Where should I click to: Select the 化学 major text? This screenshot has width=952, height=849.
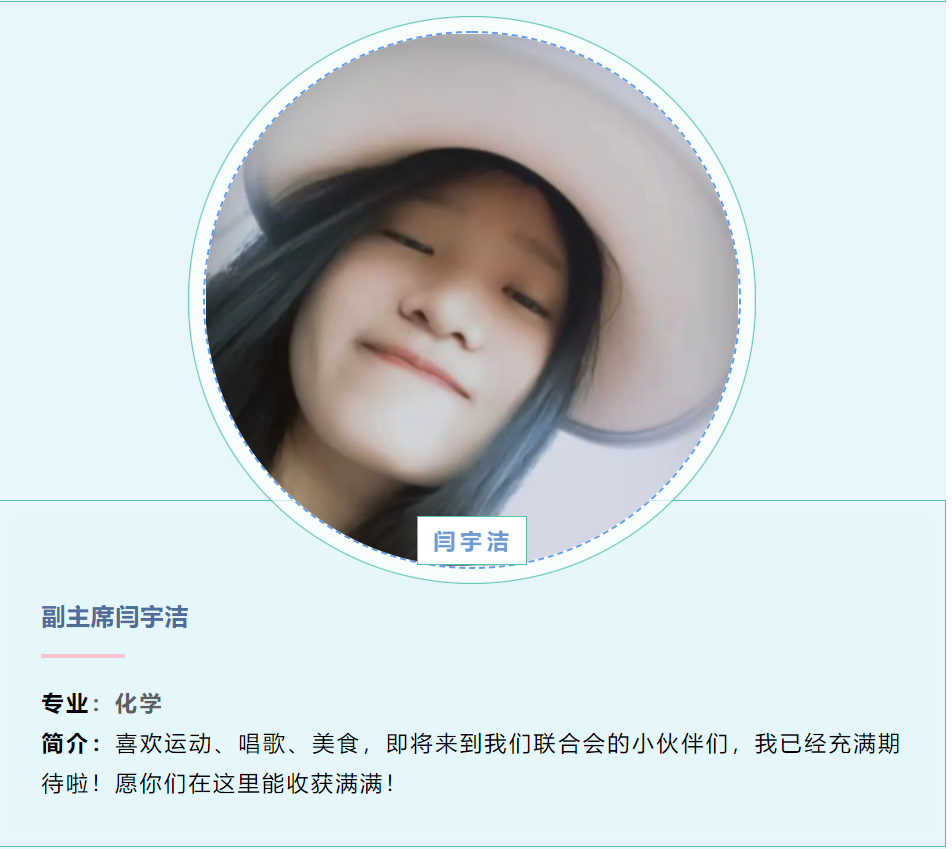pyautogui.click(x=138, y=704)
